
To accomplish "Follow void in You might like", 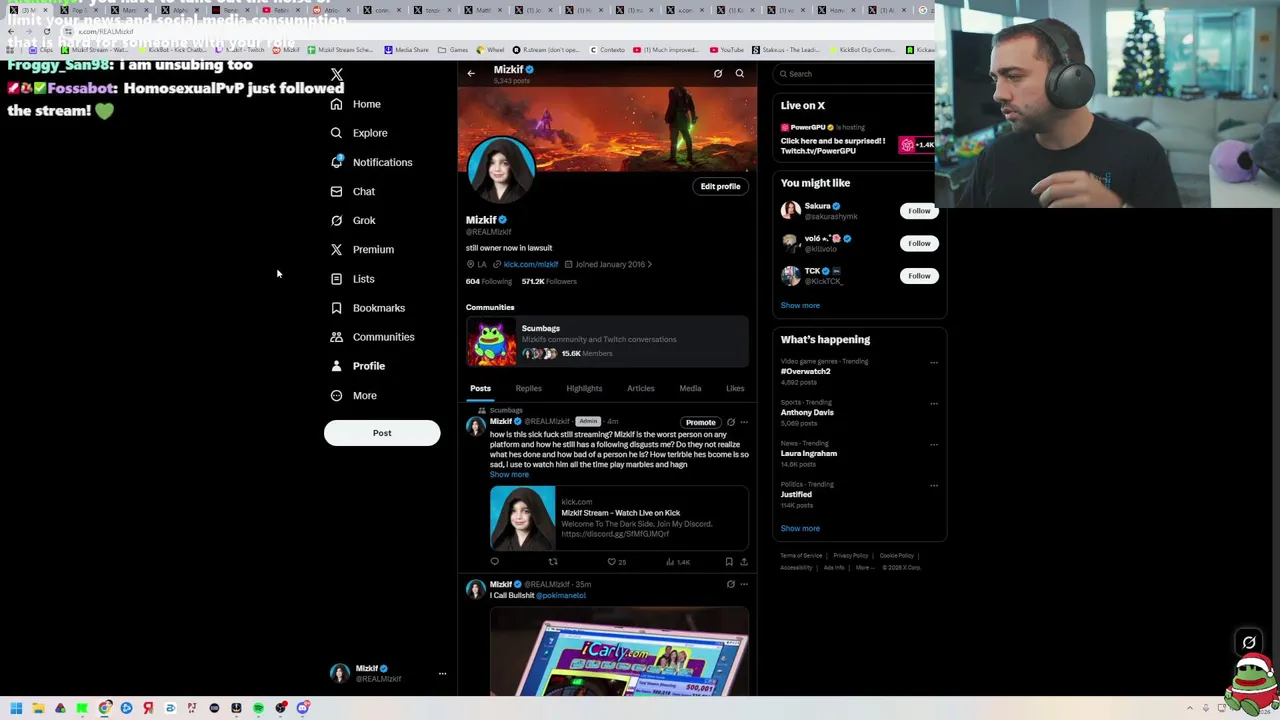I will point(919,243).
